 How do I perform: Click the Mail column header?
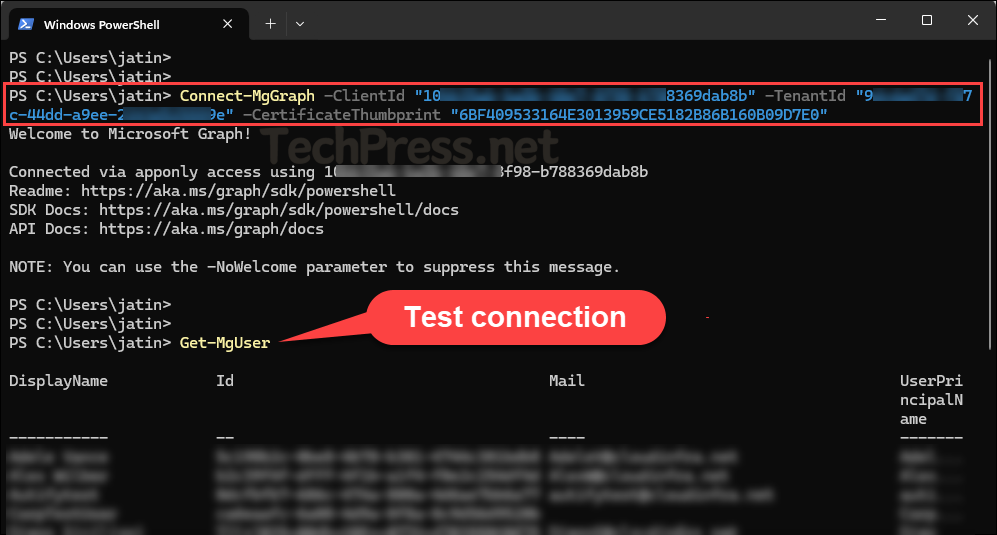click(566, 381)
